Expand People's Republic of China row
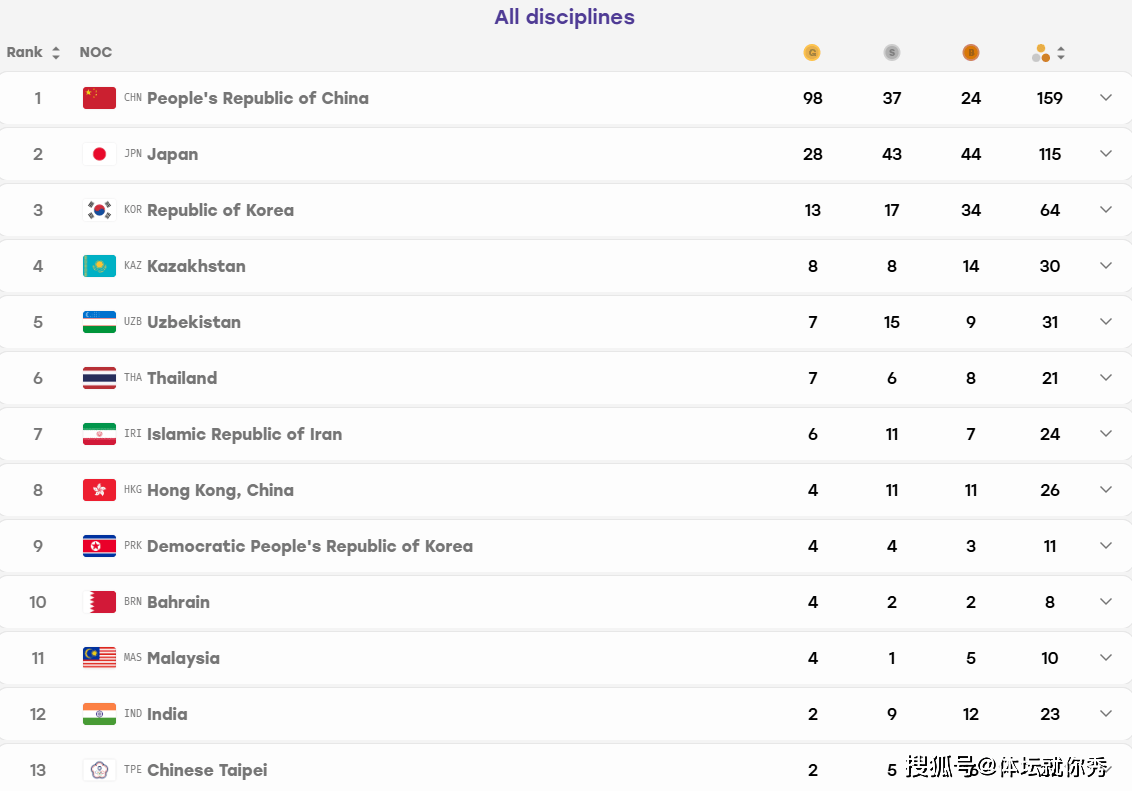Screen dimensions: 1132x791 (x=1105, y=97)
